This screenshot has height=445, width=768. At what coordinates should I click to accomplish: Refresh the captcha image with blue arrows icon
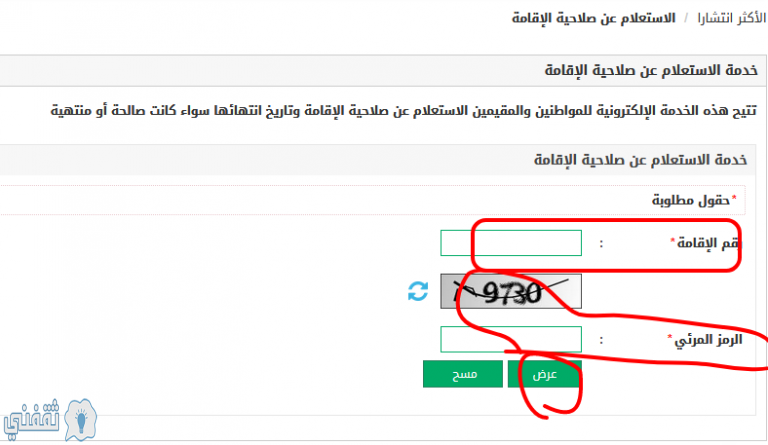click(418, 291)
